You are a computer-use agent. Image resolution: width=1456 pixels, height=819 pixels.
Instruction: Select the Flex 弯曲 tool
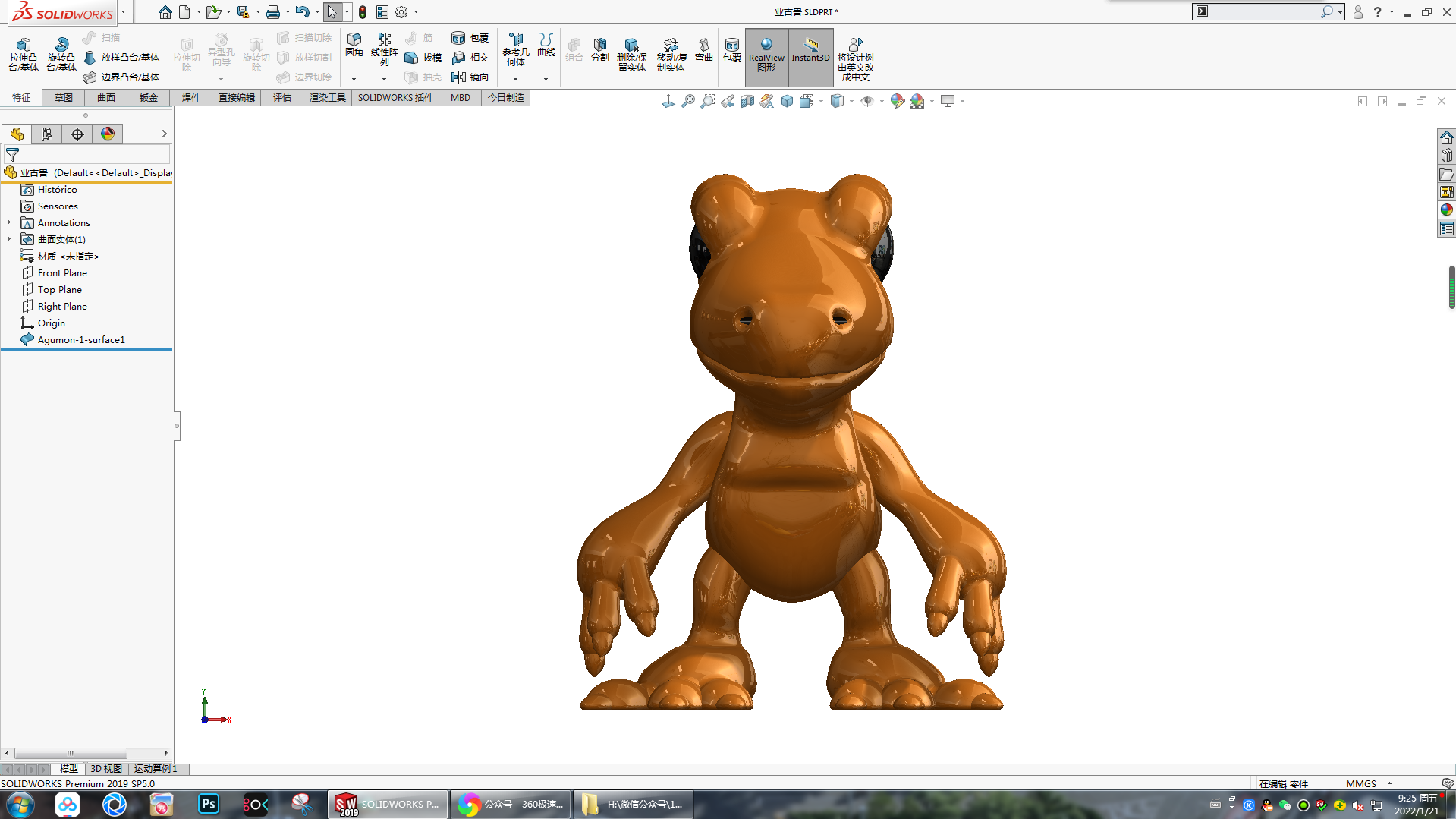coord(704,50)
